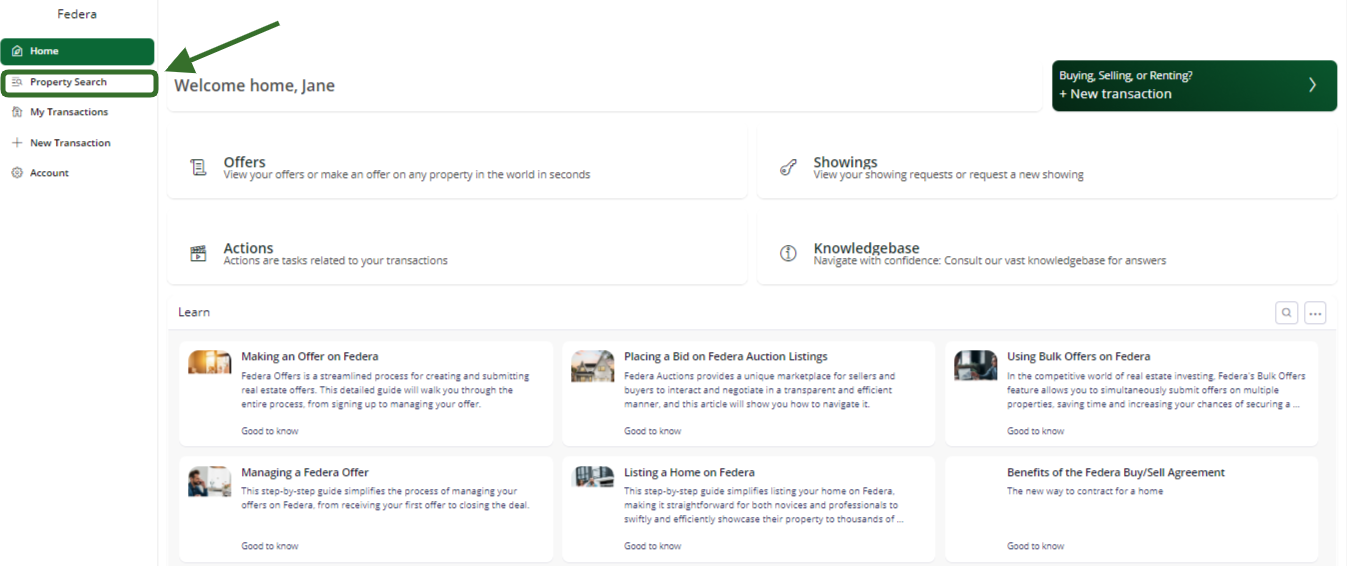The image size is (1347, 566).
Task: Click the Showings key icon
Action: point(788,168)
